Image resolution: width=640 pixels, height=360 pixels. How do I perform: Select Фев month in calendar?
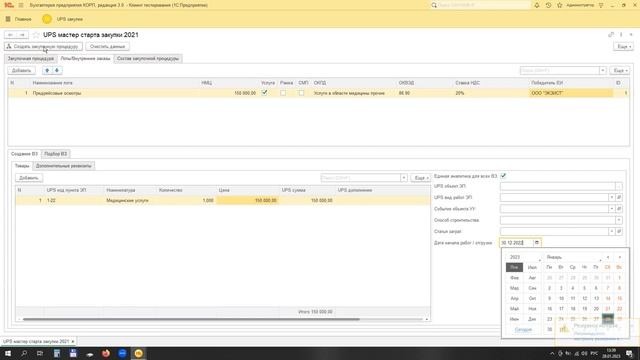point(514,278)
